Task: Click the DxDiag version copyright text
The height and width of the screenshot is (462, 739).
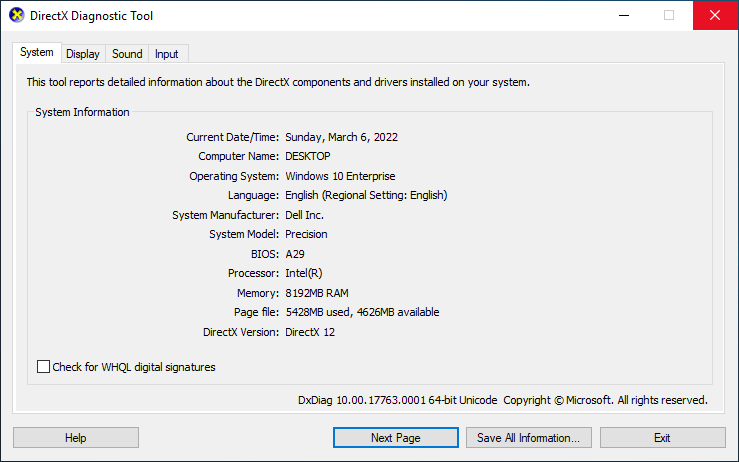Action: (502, 400)
